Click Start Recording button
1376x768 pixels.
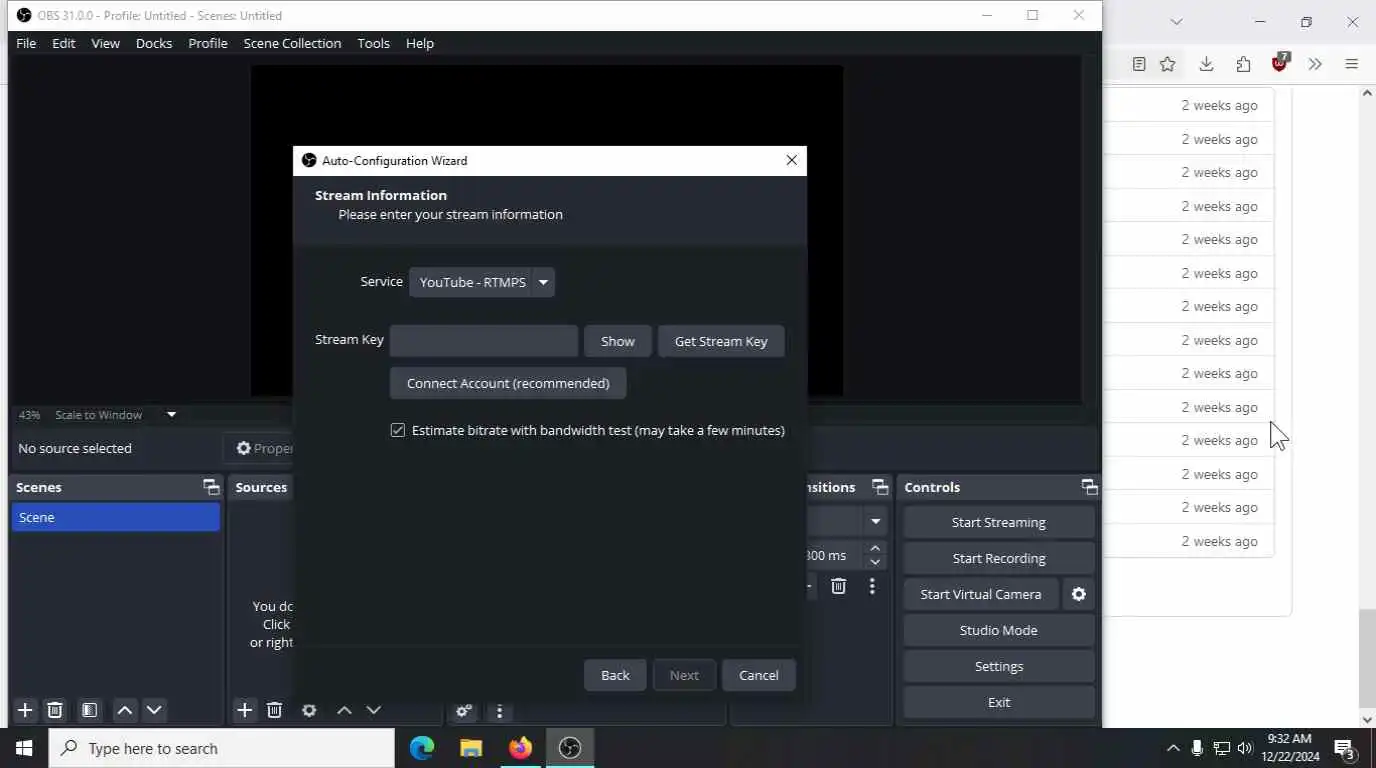tap(999, 558)
